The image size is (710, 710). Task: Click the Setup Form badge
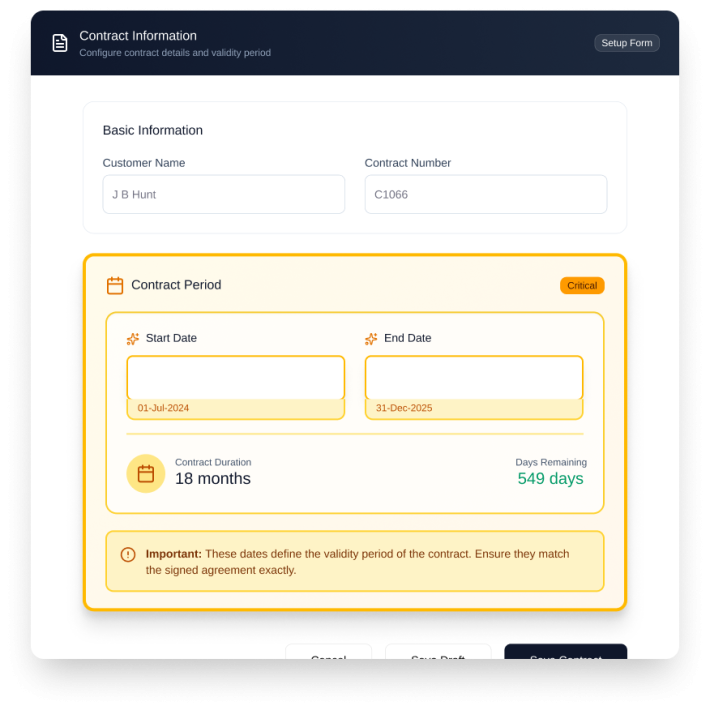click(x=627, y=43)
